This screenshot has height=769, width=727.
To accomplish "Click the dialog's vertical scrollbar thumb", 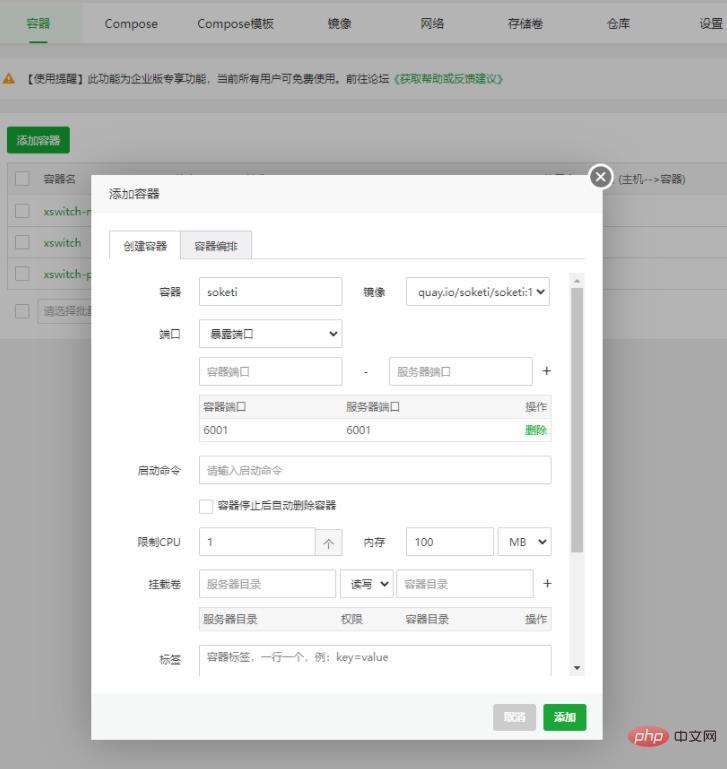I will pyautogui.click(x=577, y=420).
